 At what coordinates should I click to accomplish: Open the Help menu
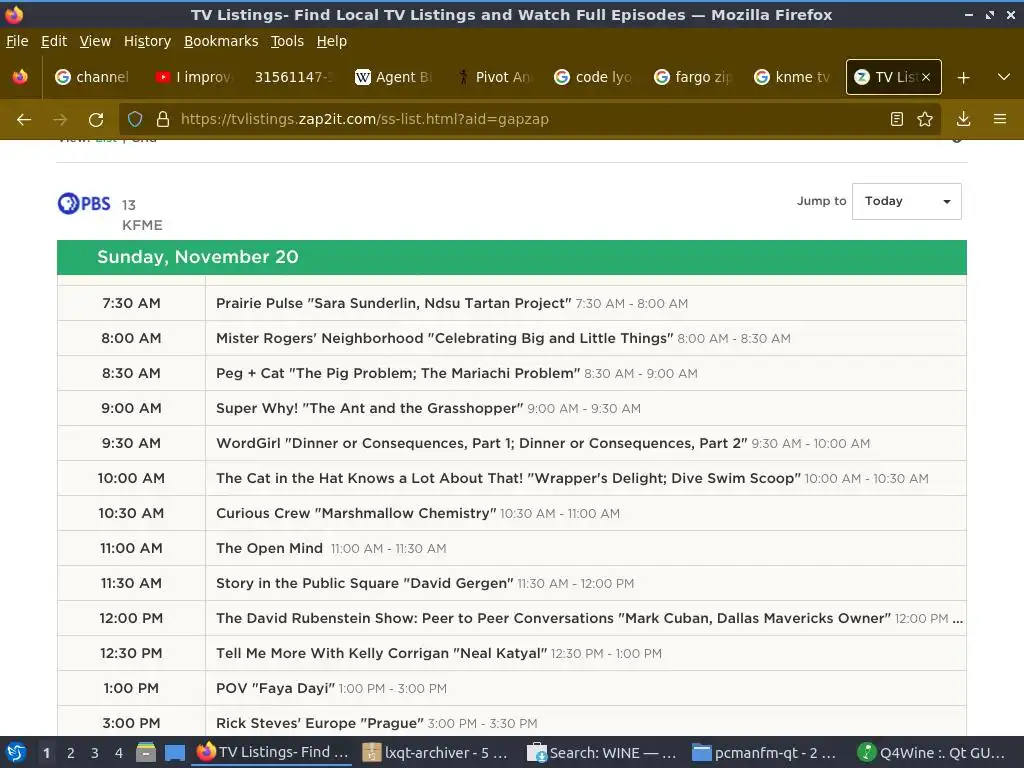(x=332, y=41)
